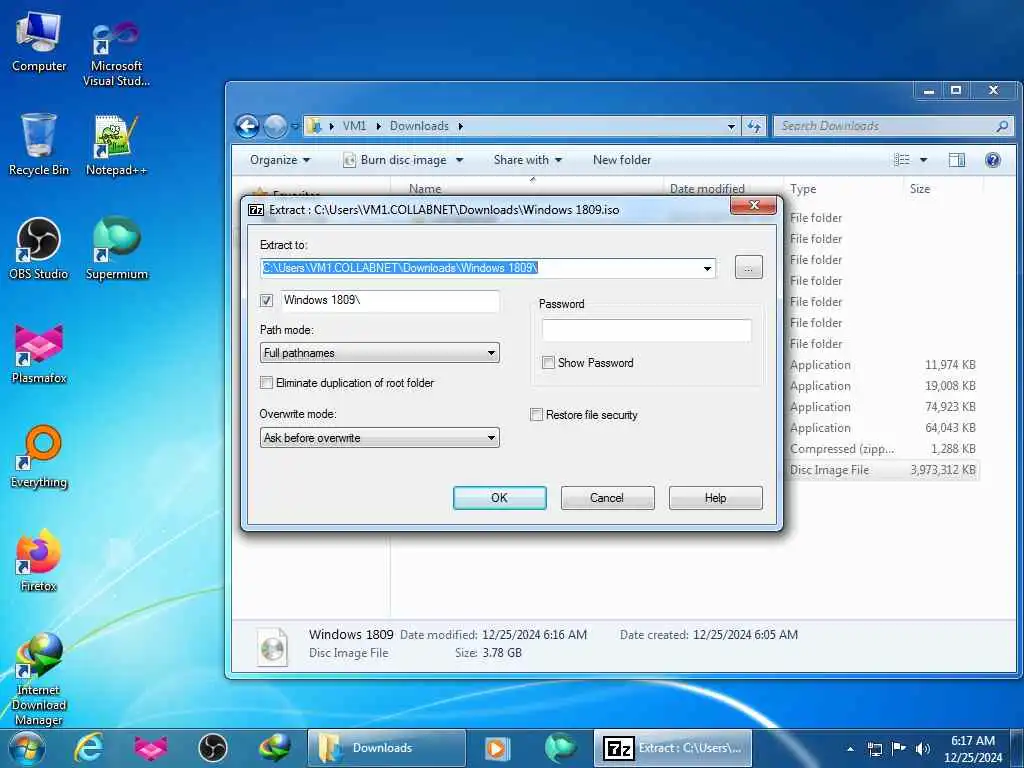1024x768 pixels.
Task: Select the Firefox desktop shortcut
Action: point(39,560)
